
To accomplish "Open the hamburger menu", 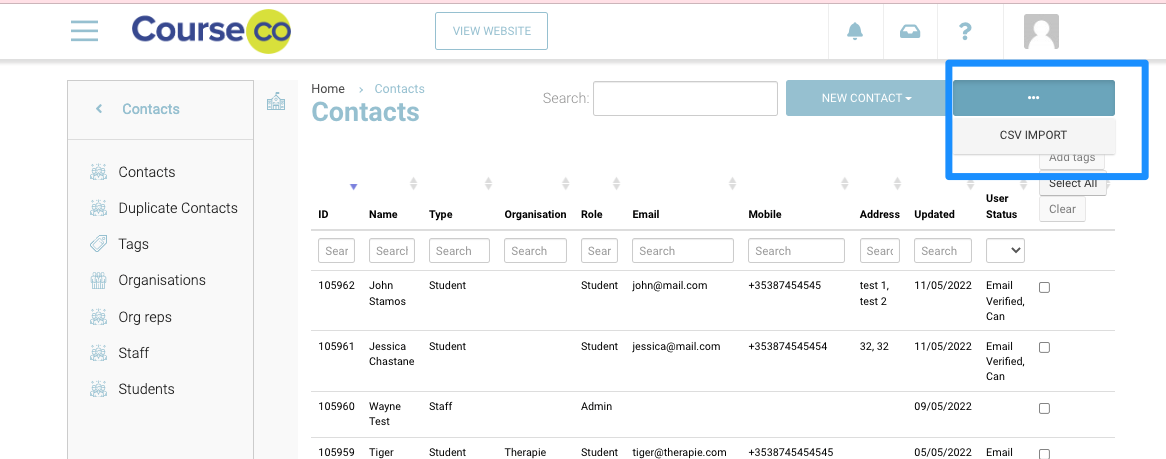I will [x=84, y=31].
